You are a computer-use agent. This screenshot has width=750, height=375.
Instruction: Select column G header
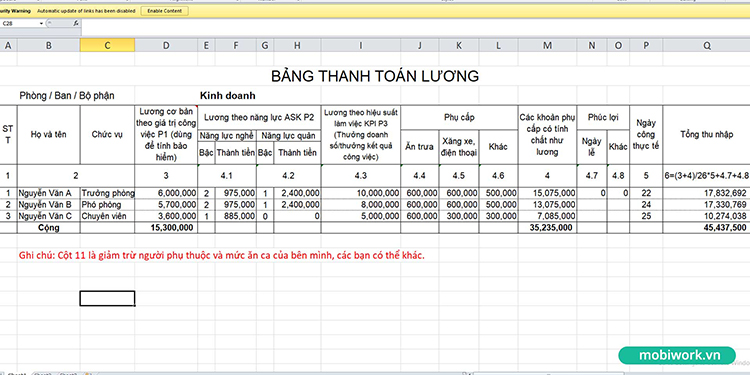(265, 45)
